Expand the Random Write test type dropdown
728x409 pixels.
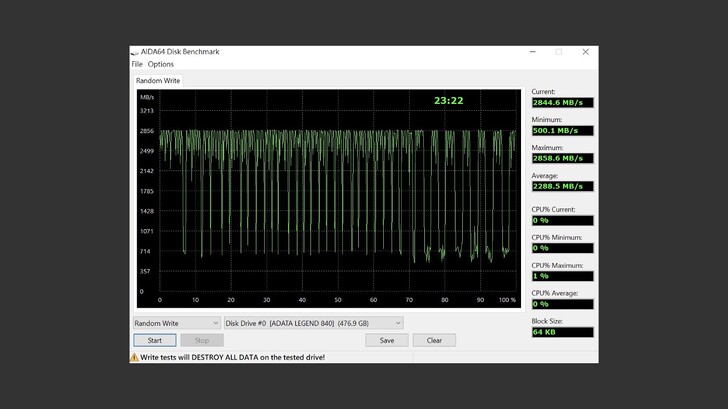(177, 323)
